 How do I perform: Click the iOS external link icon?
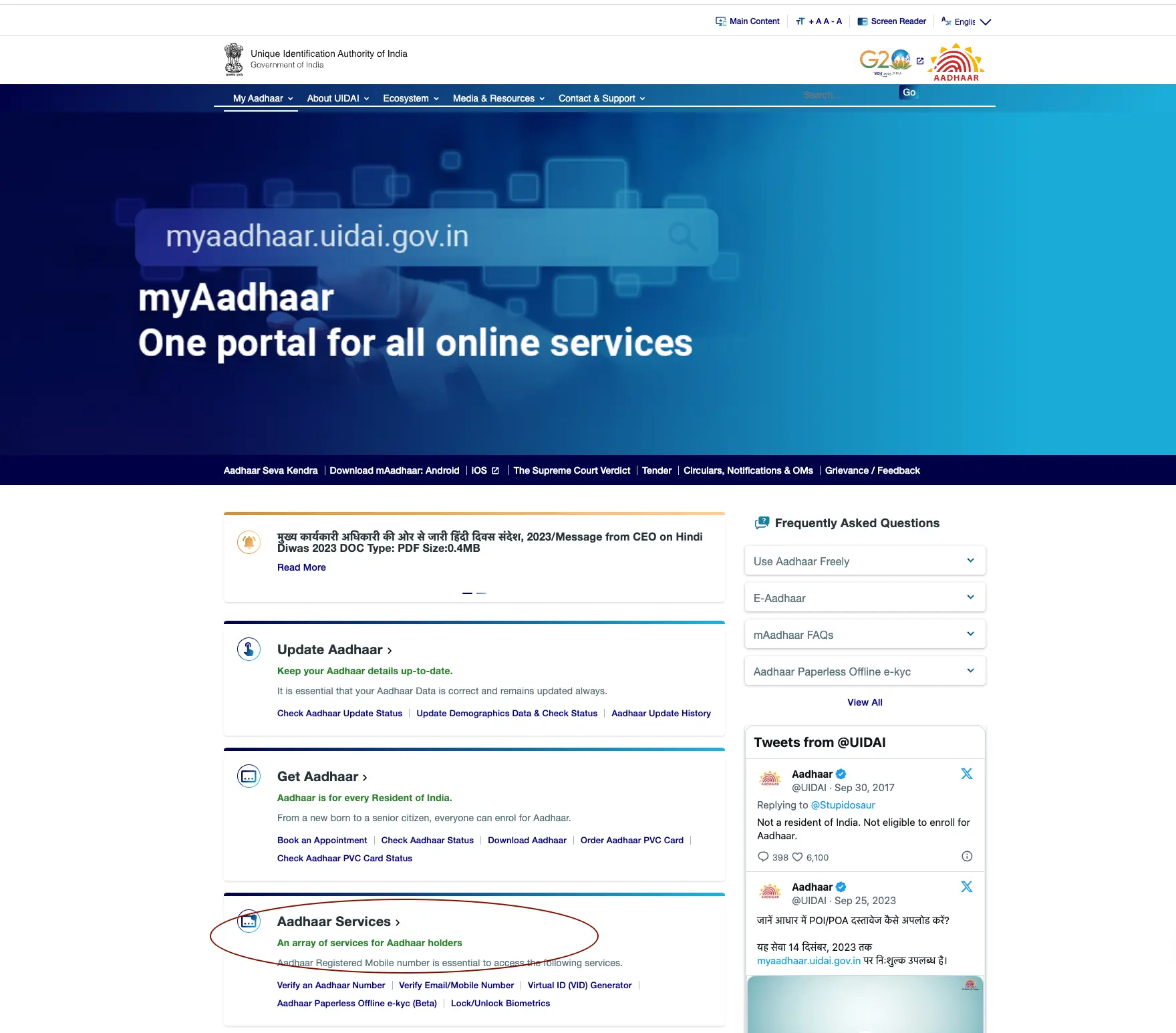(x=495, y=470)
